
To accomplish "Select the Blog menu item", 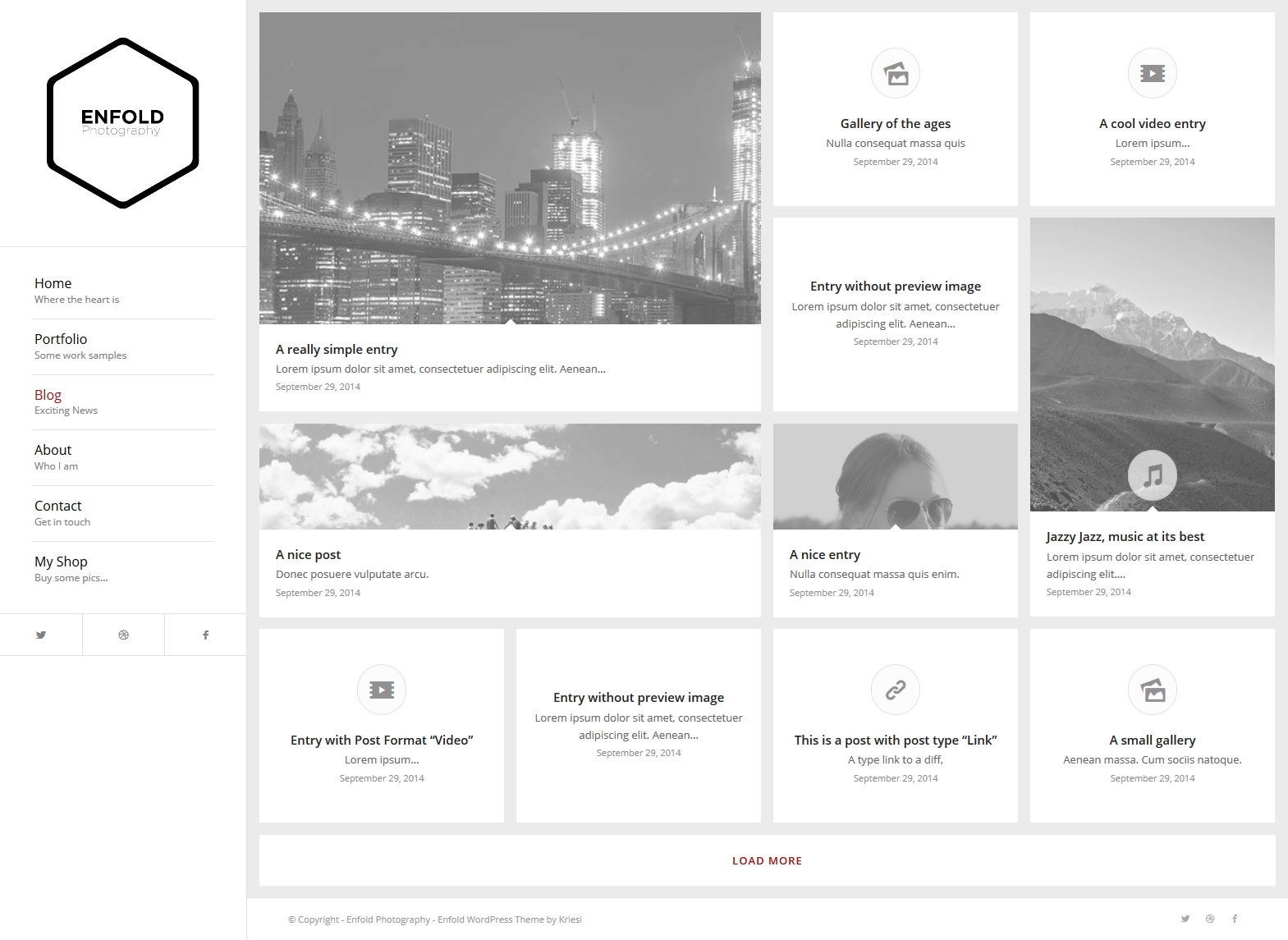I will point(48,395).
